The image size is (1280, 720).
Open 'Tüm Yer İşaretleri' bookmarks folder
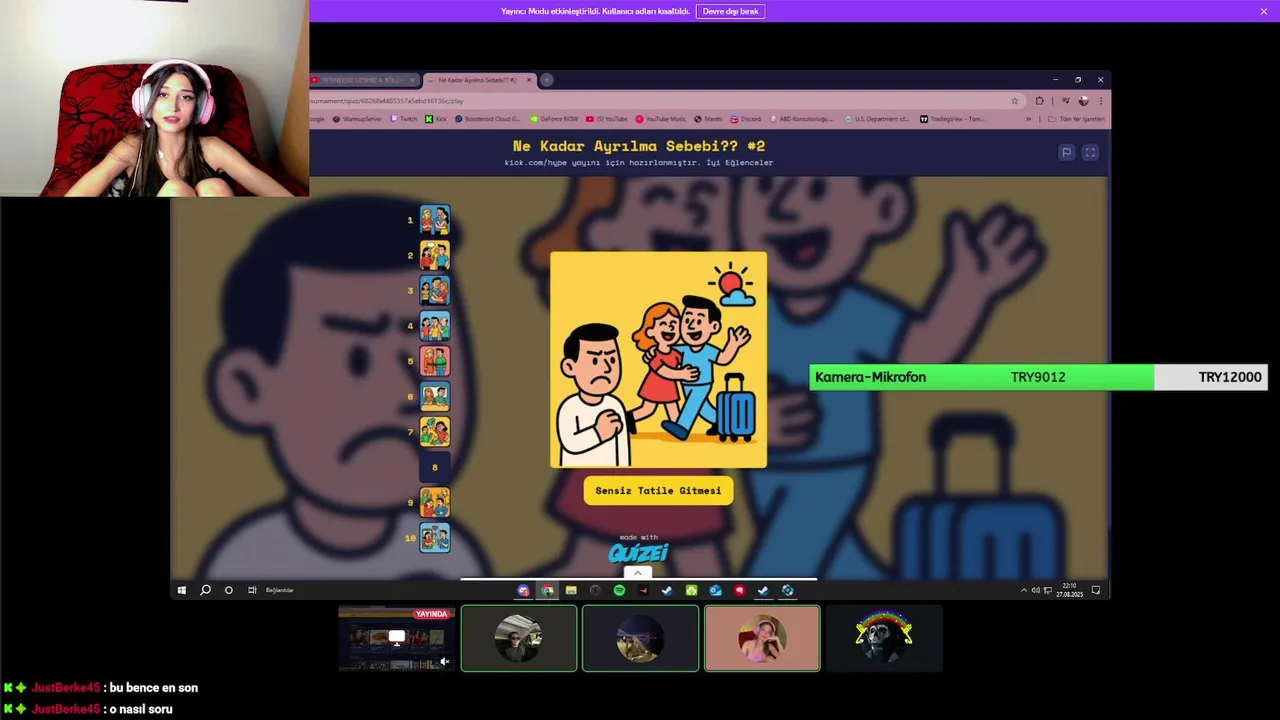(x=1078, y=119)
